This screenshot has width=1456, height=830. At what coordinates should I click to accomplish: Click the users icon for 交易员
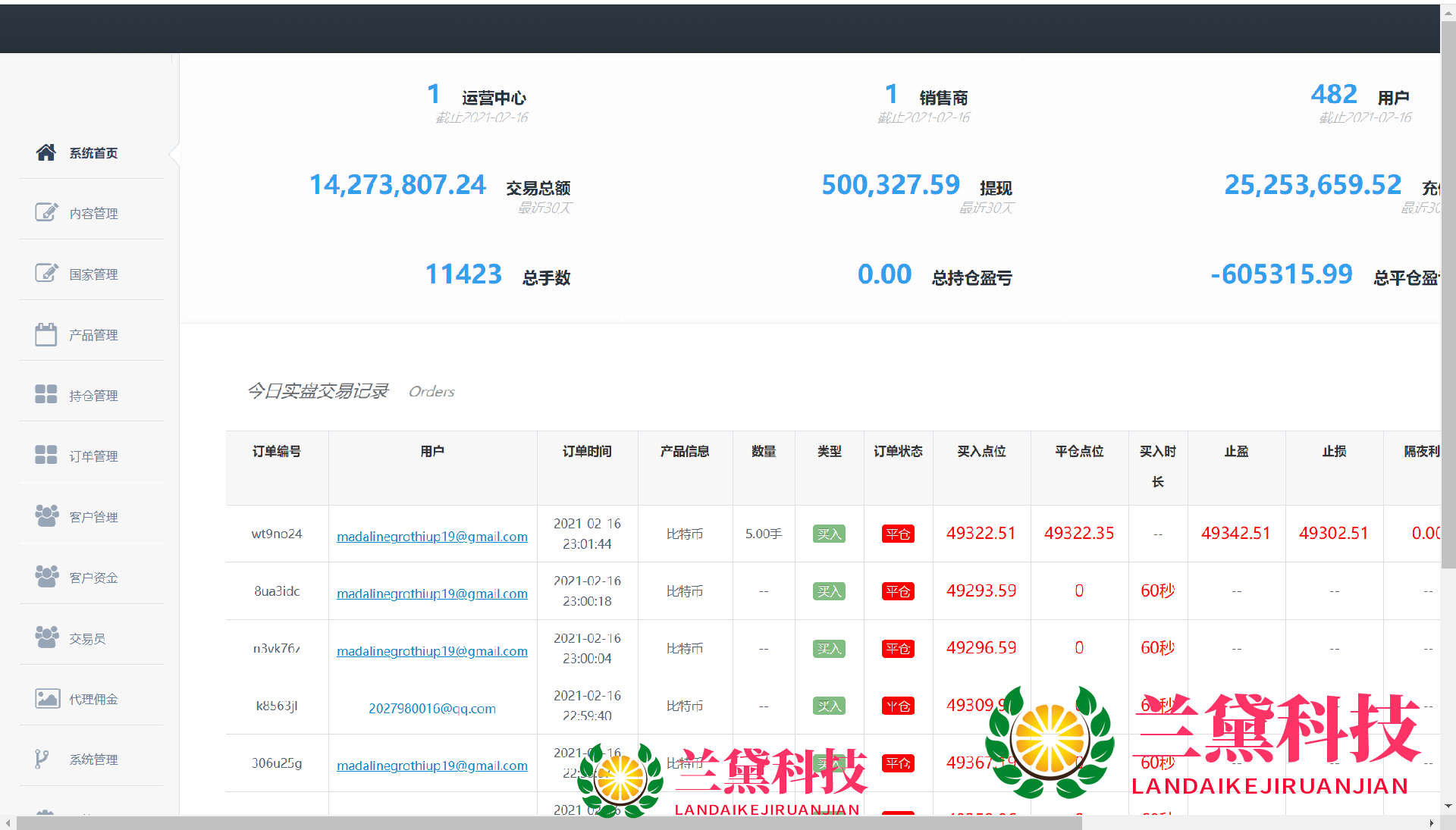(x=45, y=637)
